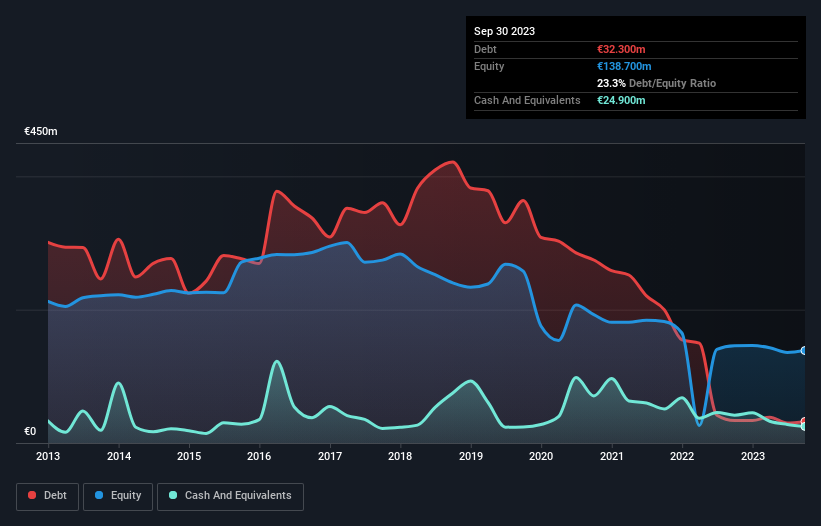
Task: Click the 2019 x-axis label
Action: coord(471,456)
